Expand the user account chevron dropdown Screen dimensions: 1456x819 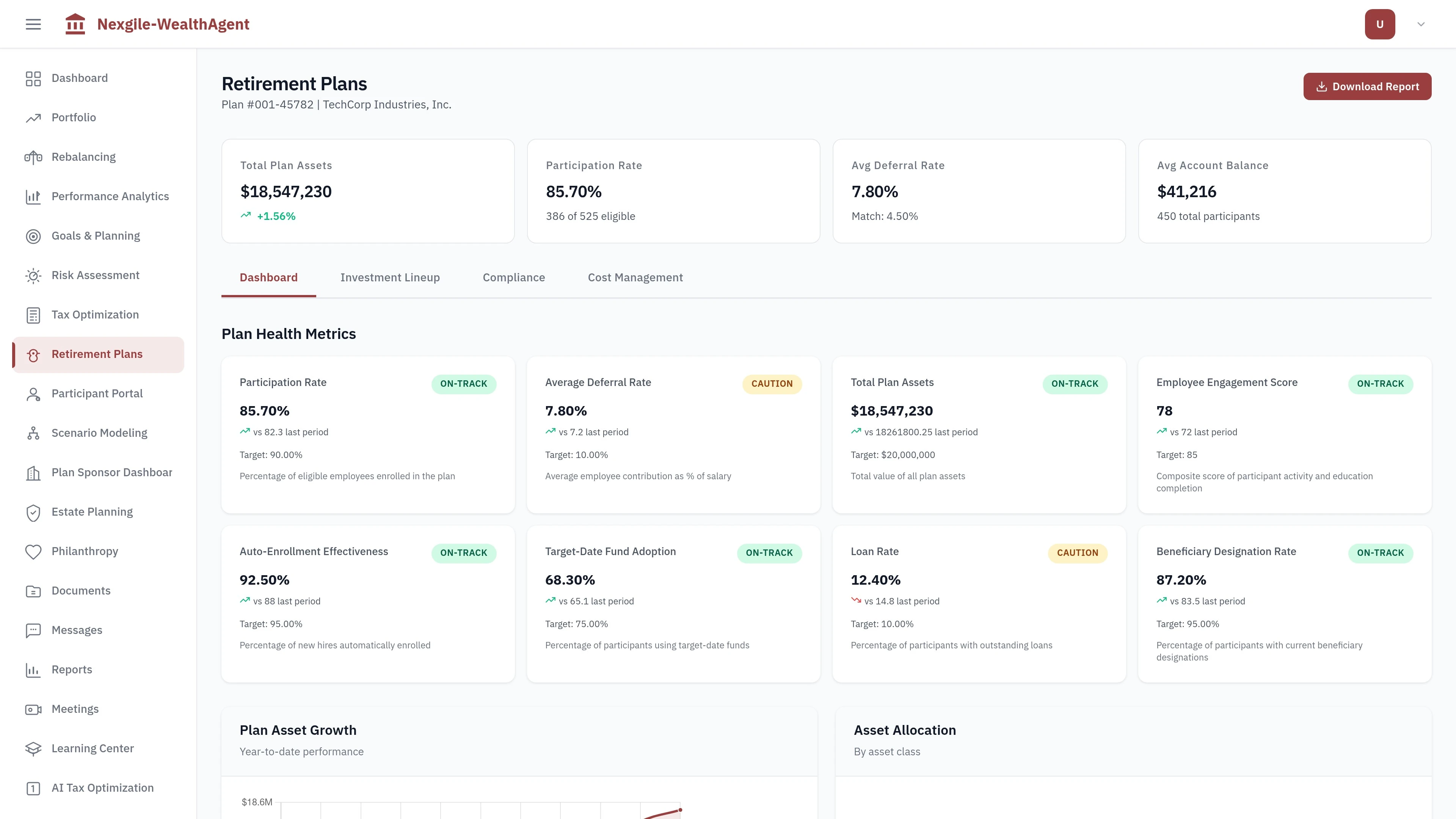pyautogui.click(x=1421, y=24)
